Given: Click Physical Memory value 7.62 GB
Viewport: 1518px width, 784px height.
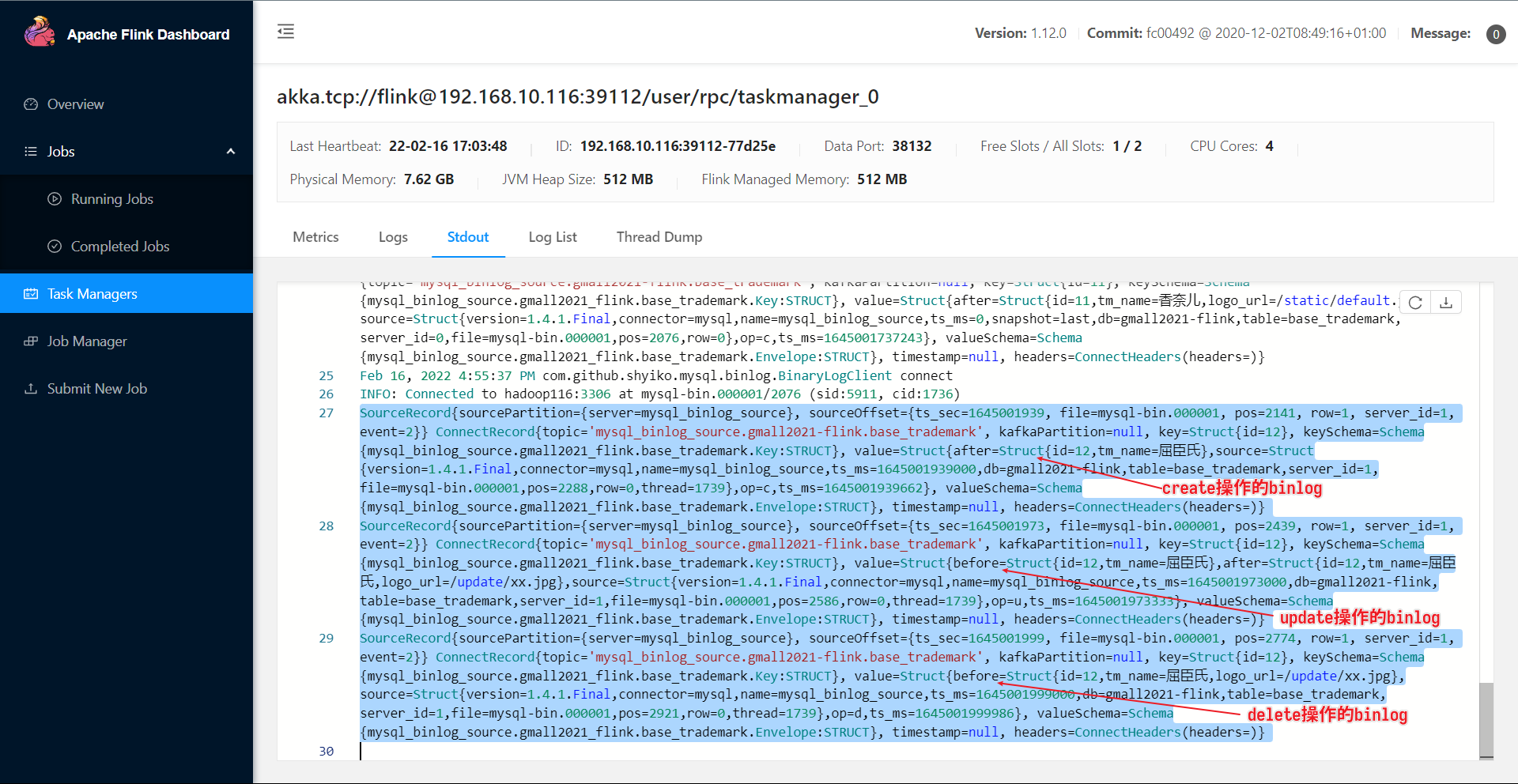Looking at the screenshot, I should (x=429, y=179).
